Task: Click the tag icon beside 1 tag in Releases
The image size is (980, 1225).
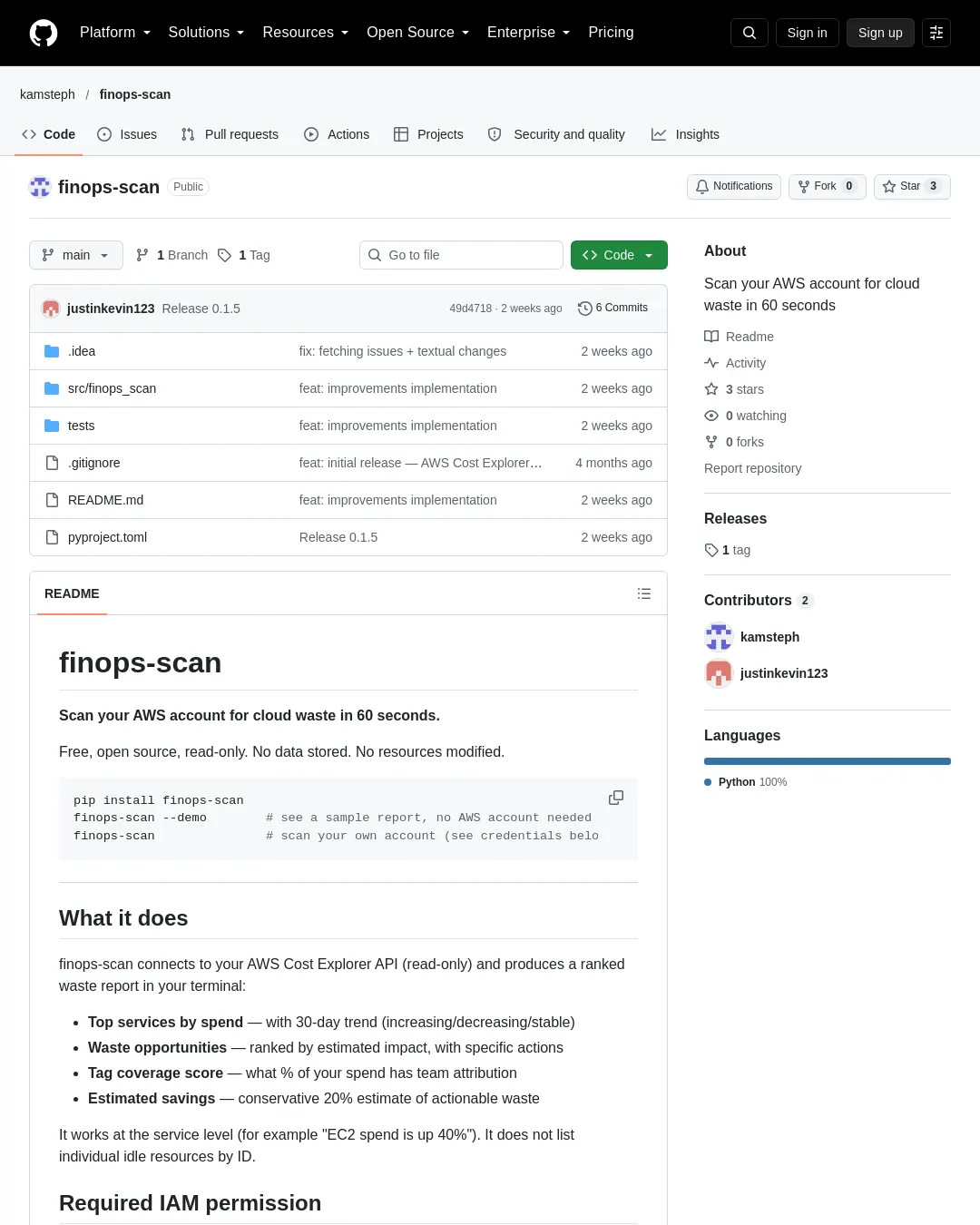Action: 711,550
